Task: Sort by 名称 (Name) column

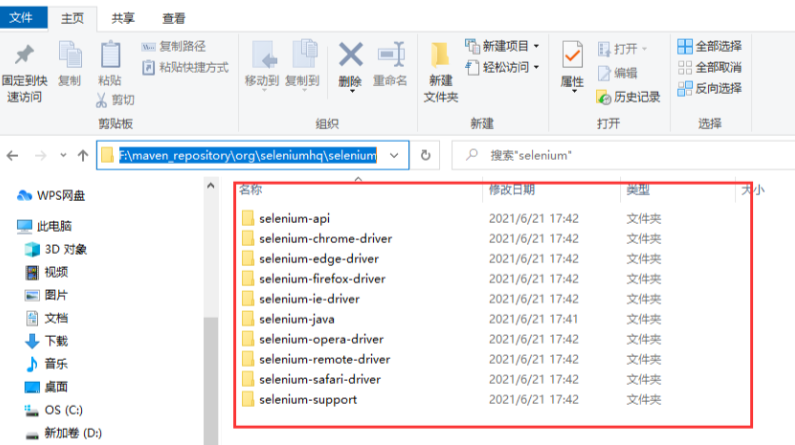Action: [x=250, y=190]
